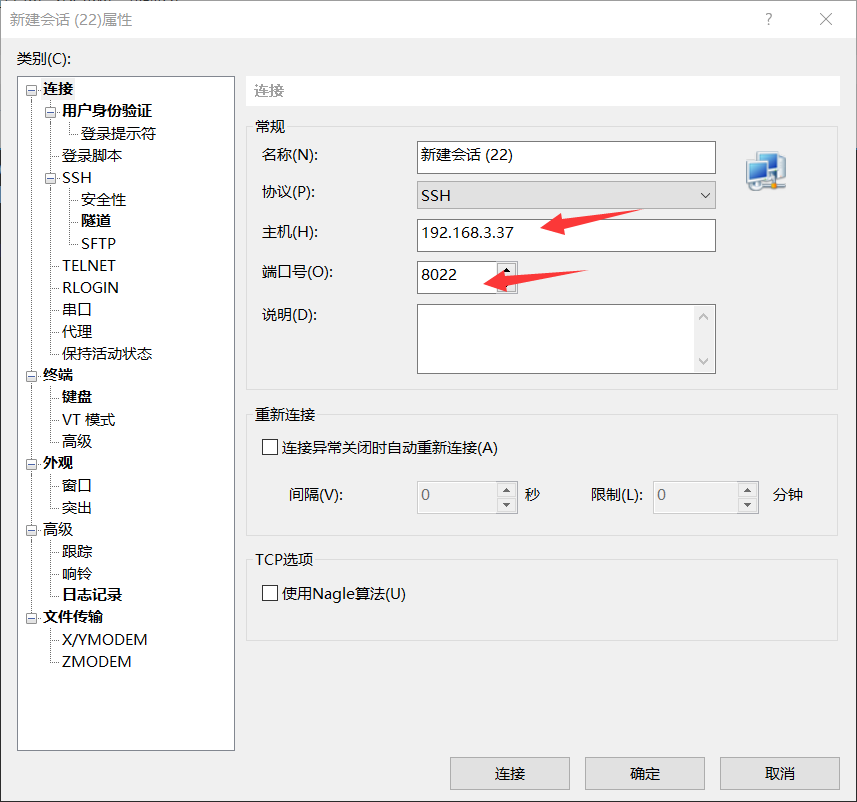Select ZMODEM tree item
Viewport: 857px width, 802px height.
coord(97,661)
